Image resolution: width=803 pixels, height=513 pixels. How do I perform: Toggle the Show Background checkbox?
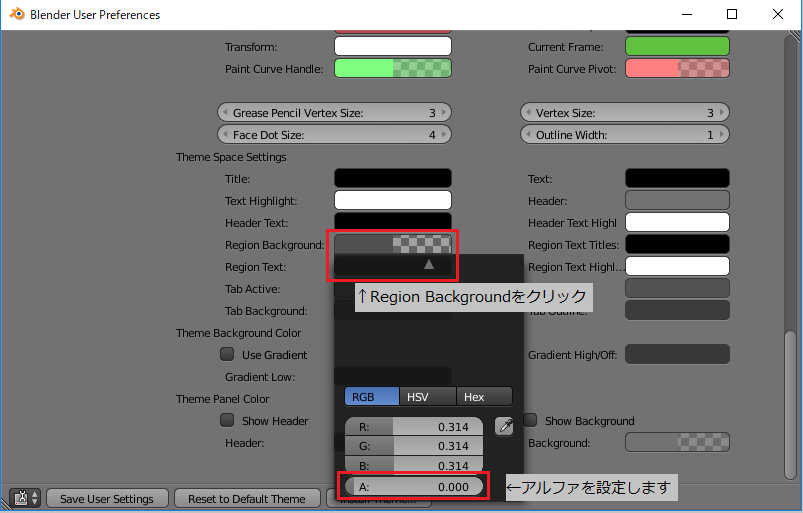[x=530, y=420]
